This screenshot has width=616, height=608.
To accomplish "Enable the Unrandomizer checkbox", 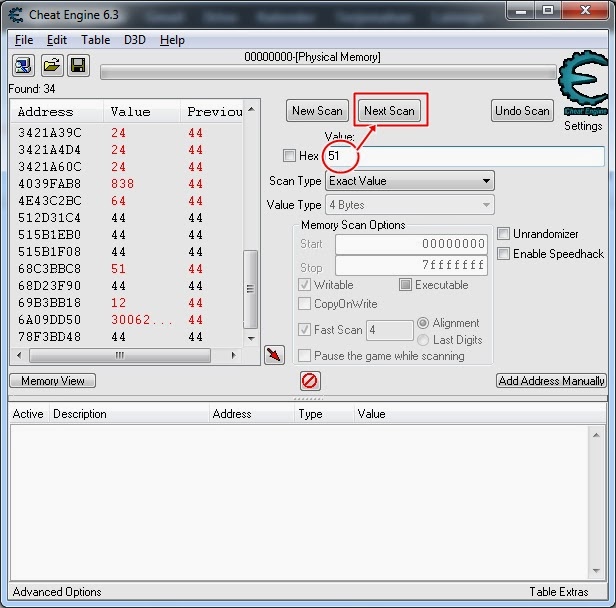I will 503,234.
